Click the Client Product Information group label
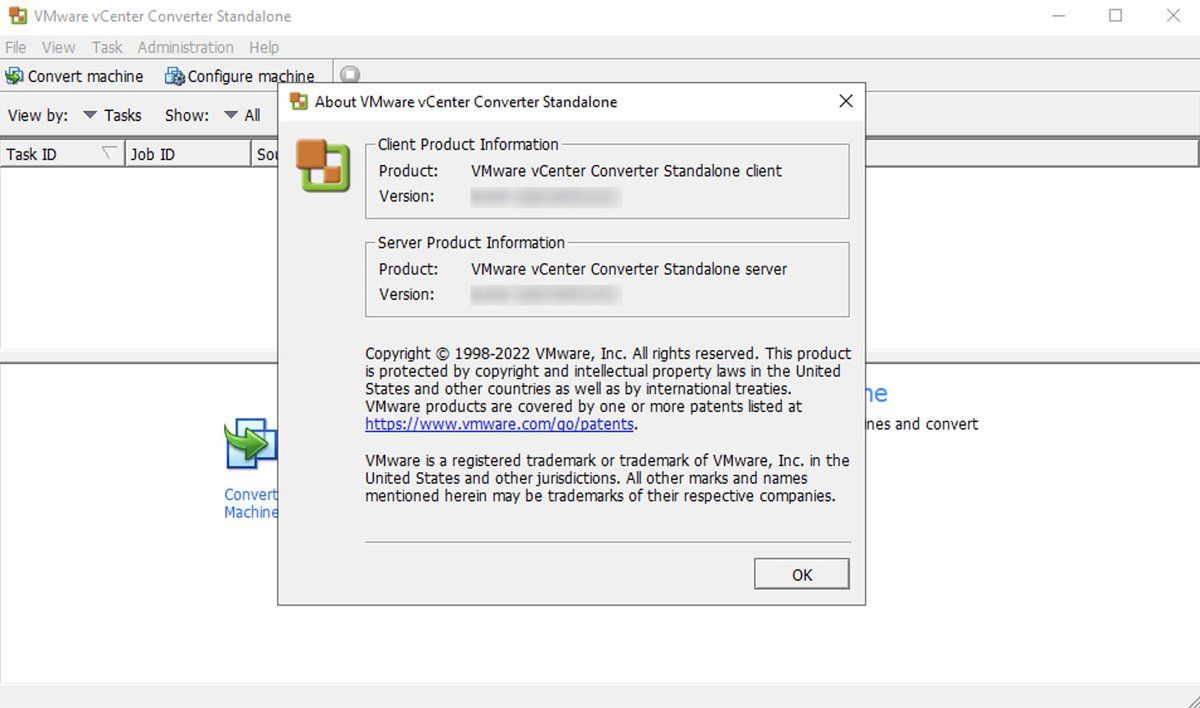Viewport: 1200px width, 708px height. click(x=468, y=145)
